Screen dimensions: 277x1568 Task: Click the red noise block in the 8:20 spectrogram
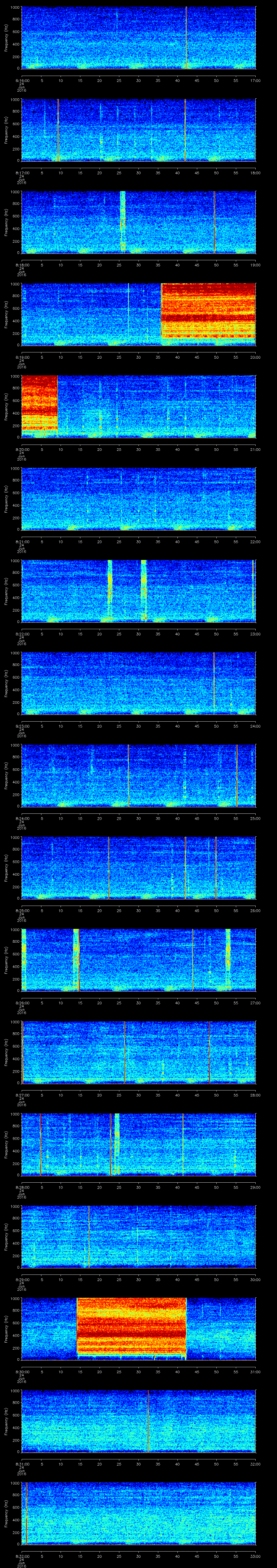coord(39,403)
